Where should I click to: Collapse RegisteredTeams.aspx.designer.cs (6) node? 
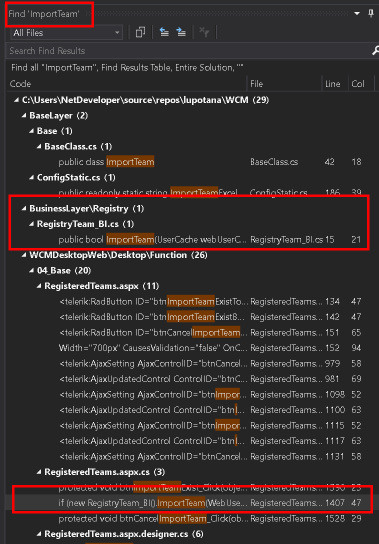[39, 534]
